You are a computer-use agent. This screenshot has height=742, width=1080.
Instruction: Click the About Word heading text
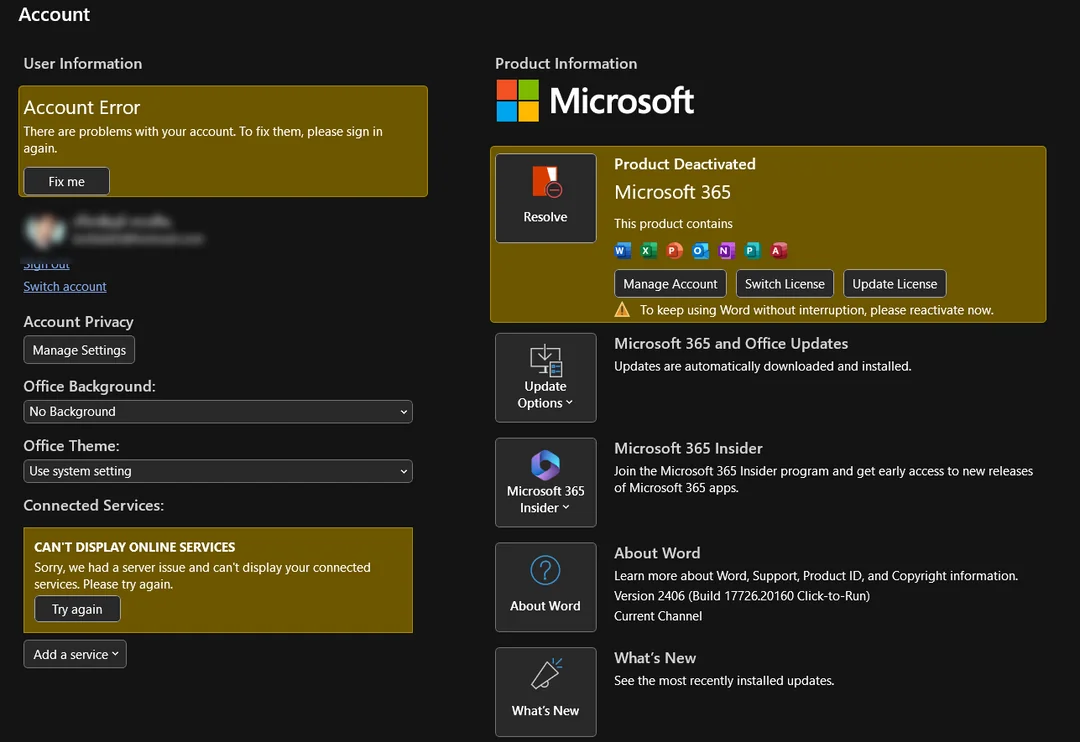point(657,553)
